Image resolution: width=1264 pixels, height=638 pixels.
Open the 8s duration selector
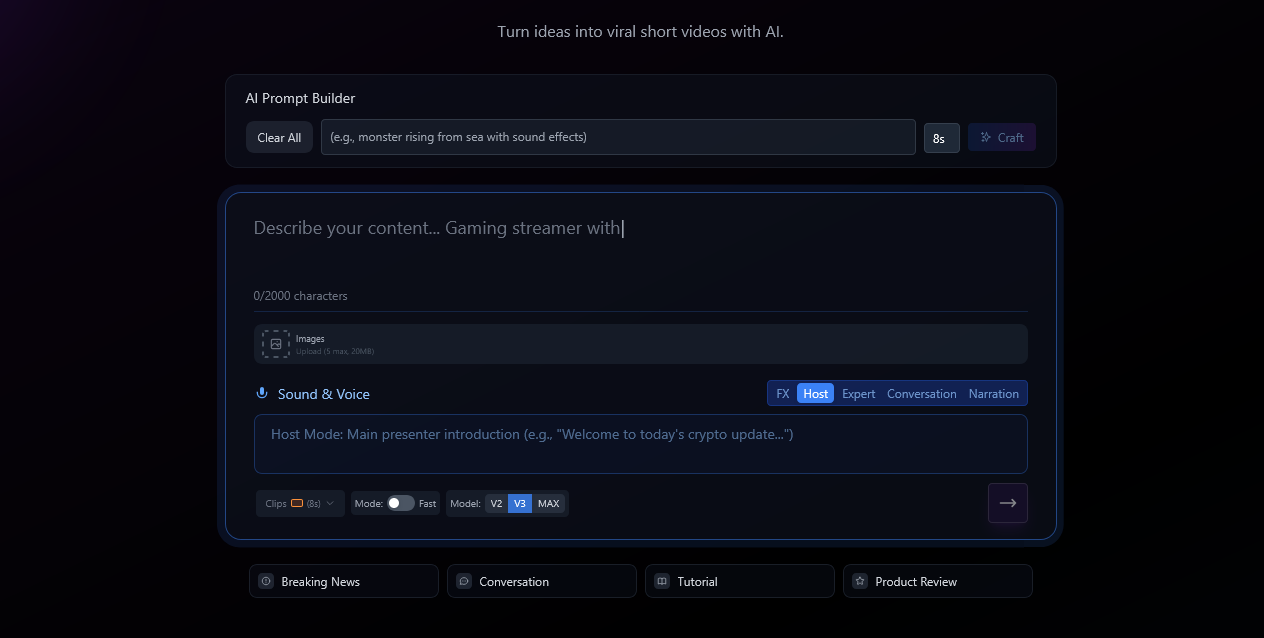point(941,138)
